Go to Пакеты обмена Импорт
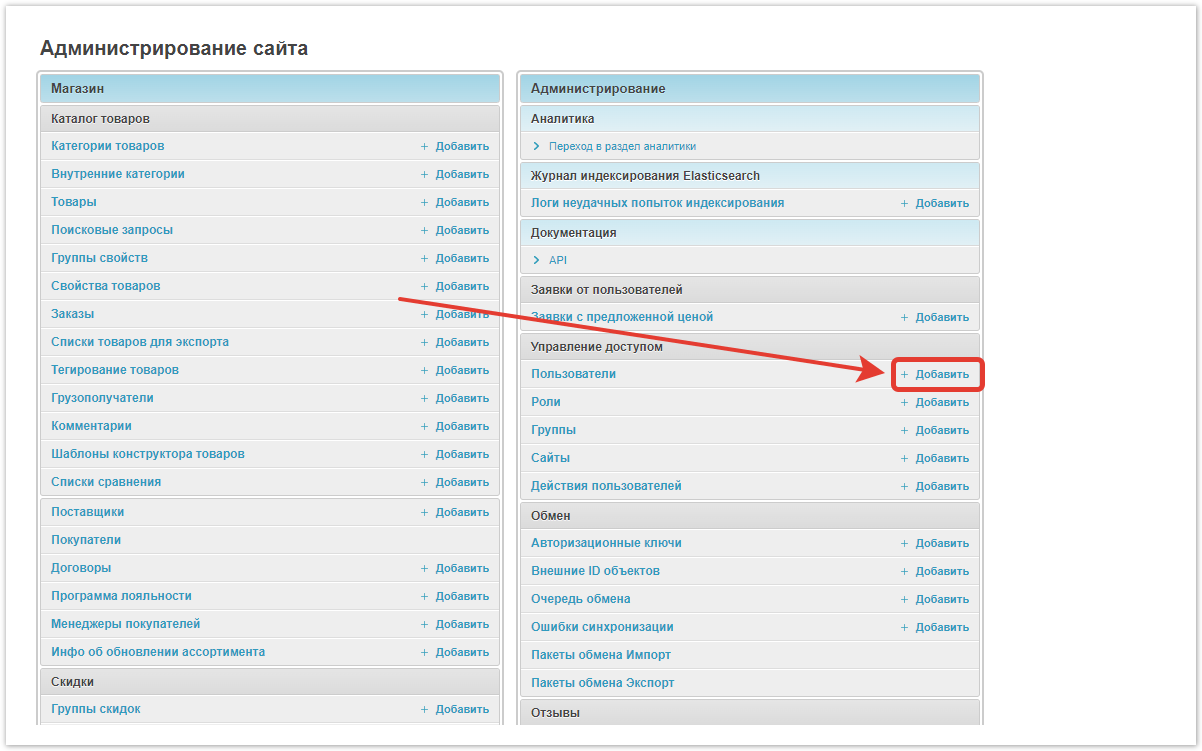This screenshot has height=751, width=1202. click(x=601, y=655)
